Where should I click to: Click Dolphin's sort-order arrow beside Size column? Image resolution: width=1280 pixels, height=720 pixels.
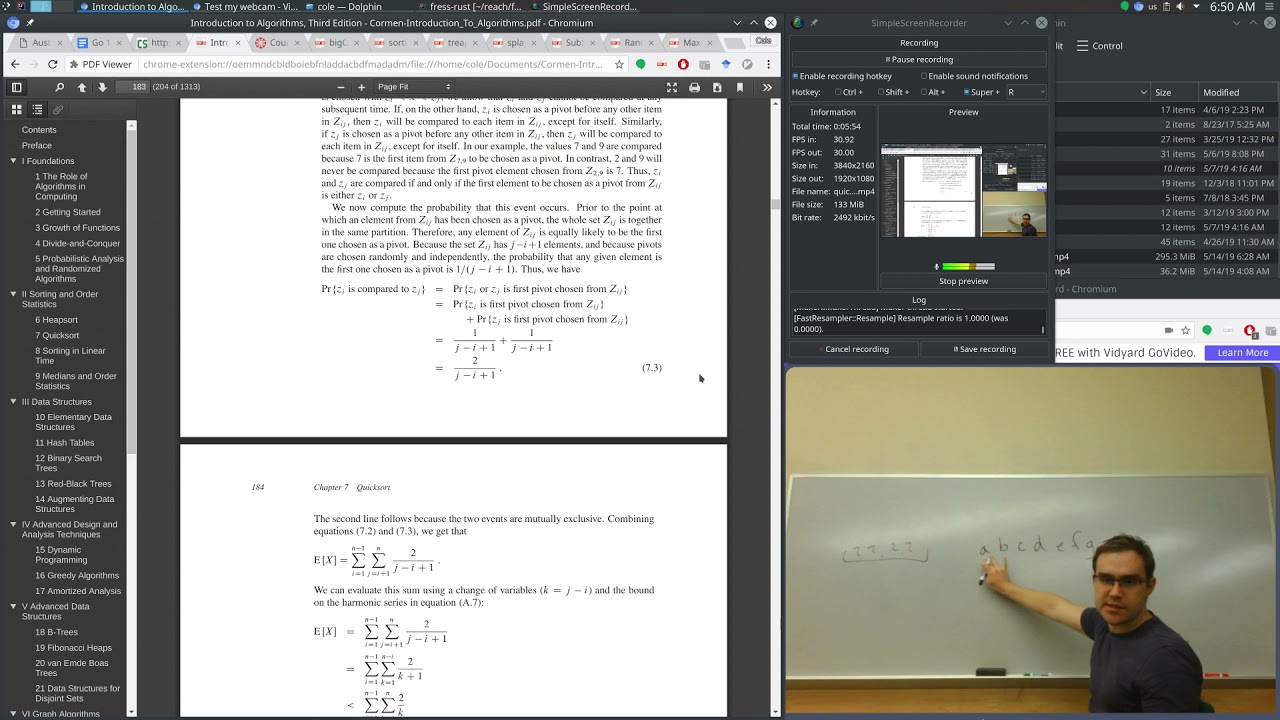coord(1144,92)
